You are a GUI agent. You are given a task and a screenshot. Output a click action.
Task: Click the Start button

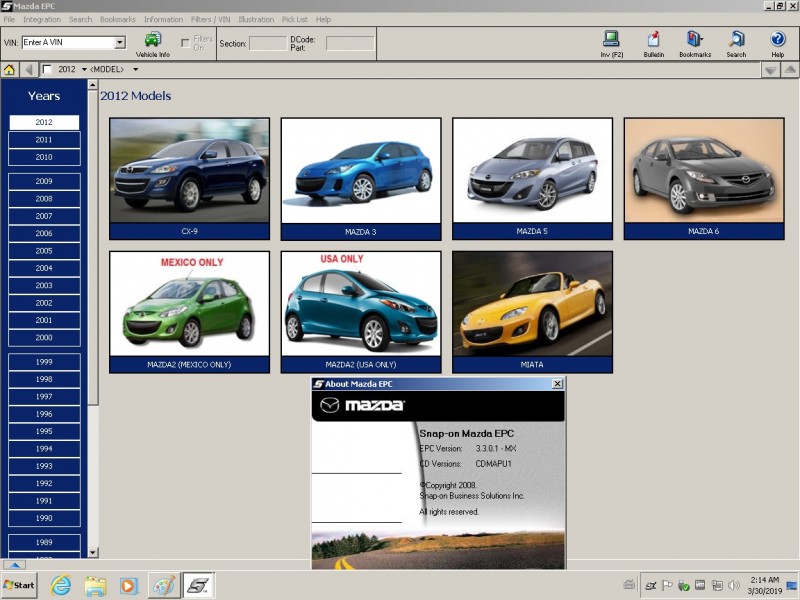point(19,585)
